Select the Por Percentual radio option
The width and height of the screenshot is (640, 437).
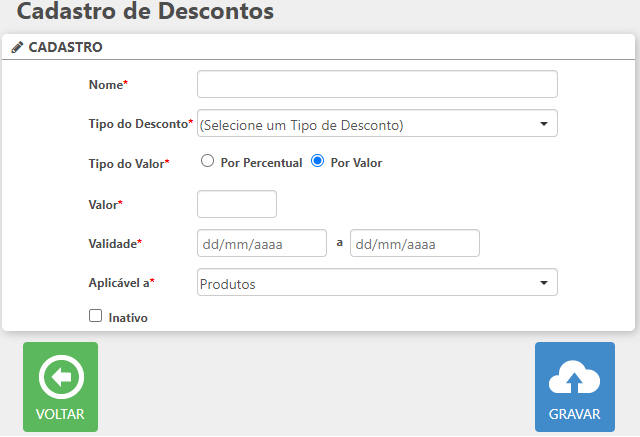click(x=208, y=161)
